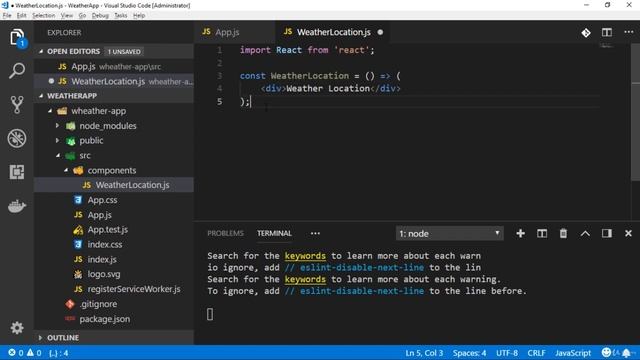640x360 pixels.
Task: Open the Tasks menu
Action: click(120, 16)
